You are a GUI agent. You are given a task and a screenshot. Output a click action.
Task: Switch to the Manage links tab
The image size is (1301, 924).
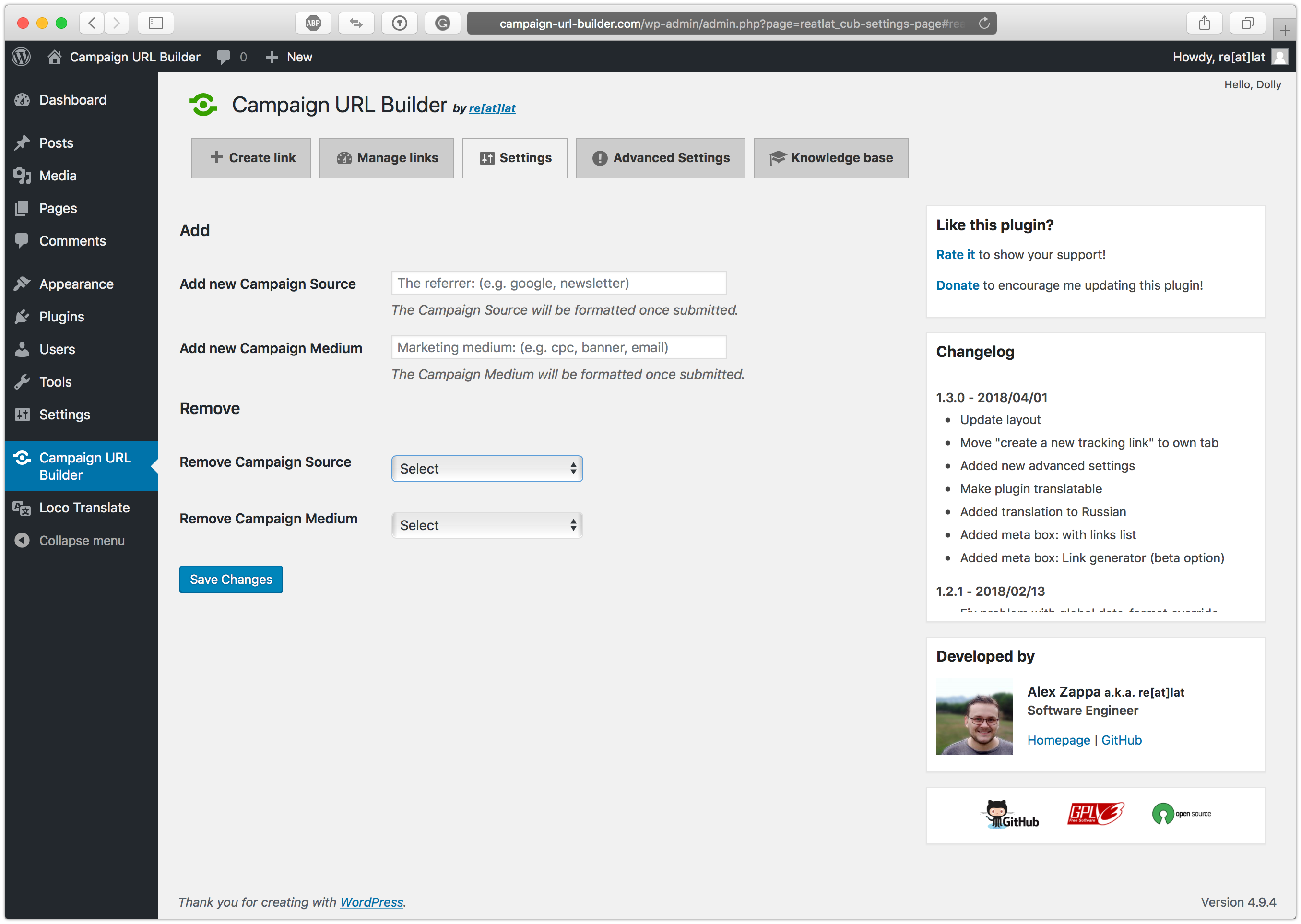(387, 158)
